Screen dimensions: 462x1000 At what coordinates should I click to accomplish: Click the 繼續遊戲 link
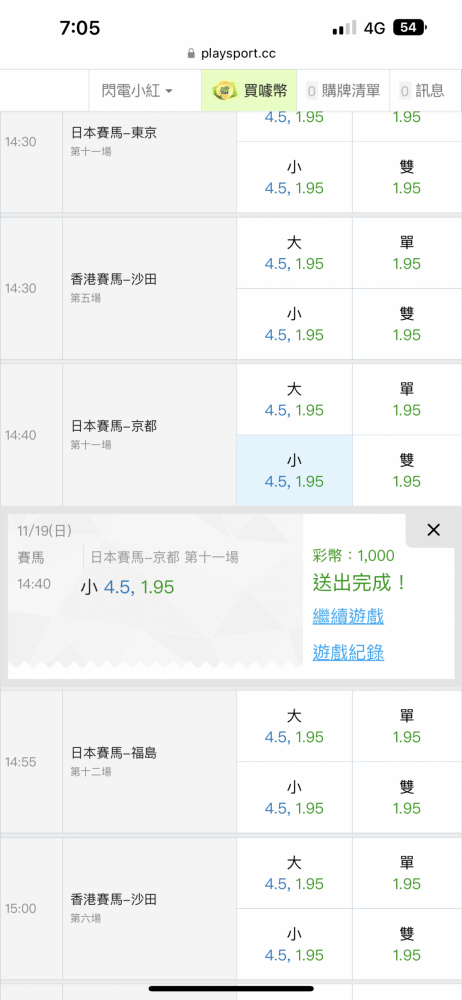click(348, 617)
